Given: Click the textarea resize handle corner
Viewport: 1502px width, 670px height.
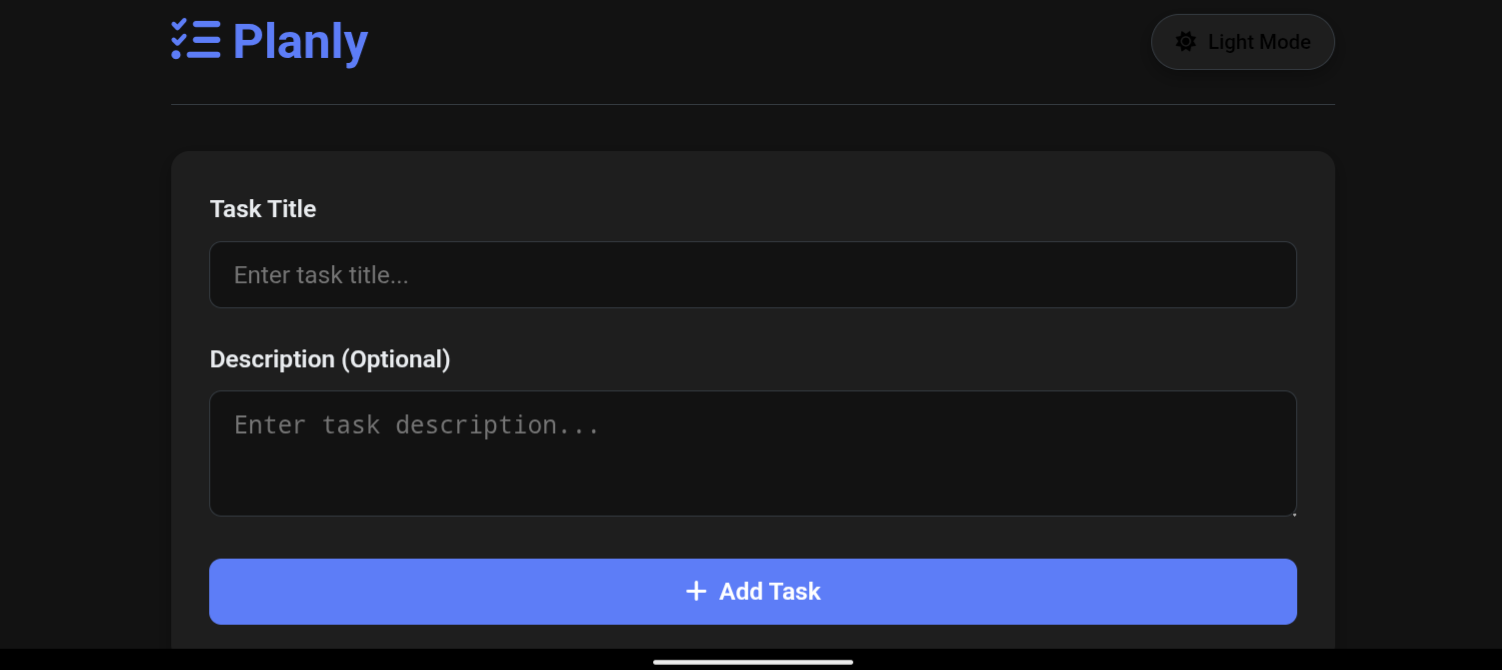Looking at the screenshot, I should click(x=1294, y=514).
